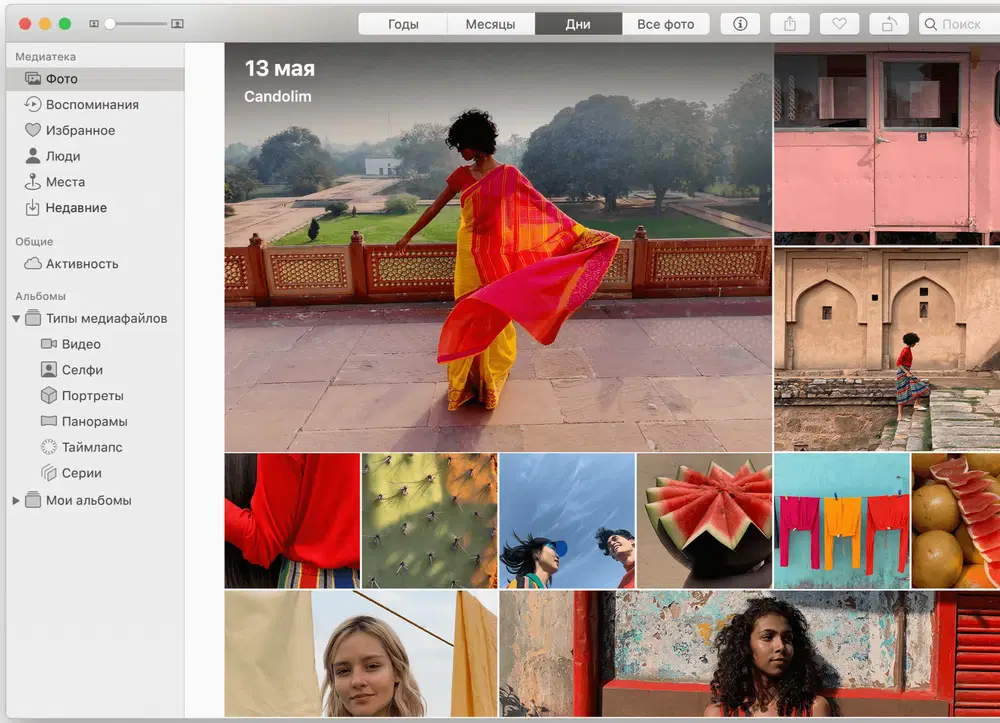Click the Активность cloud icon
Viewport: 1000px width, 723px height.
coord(33,263)
